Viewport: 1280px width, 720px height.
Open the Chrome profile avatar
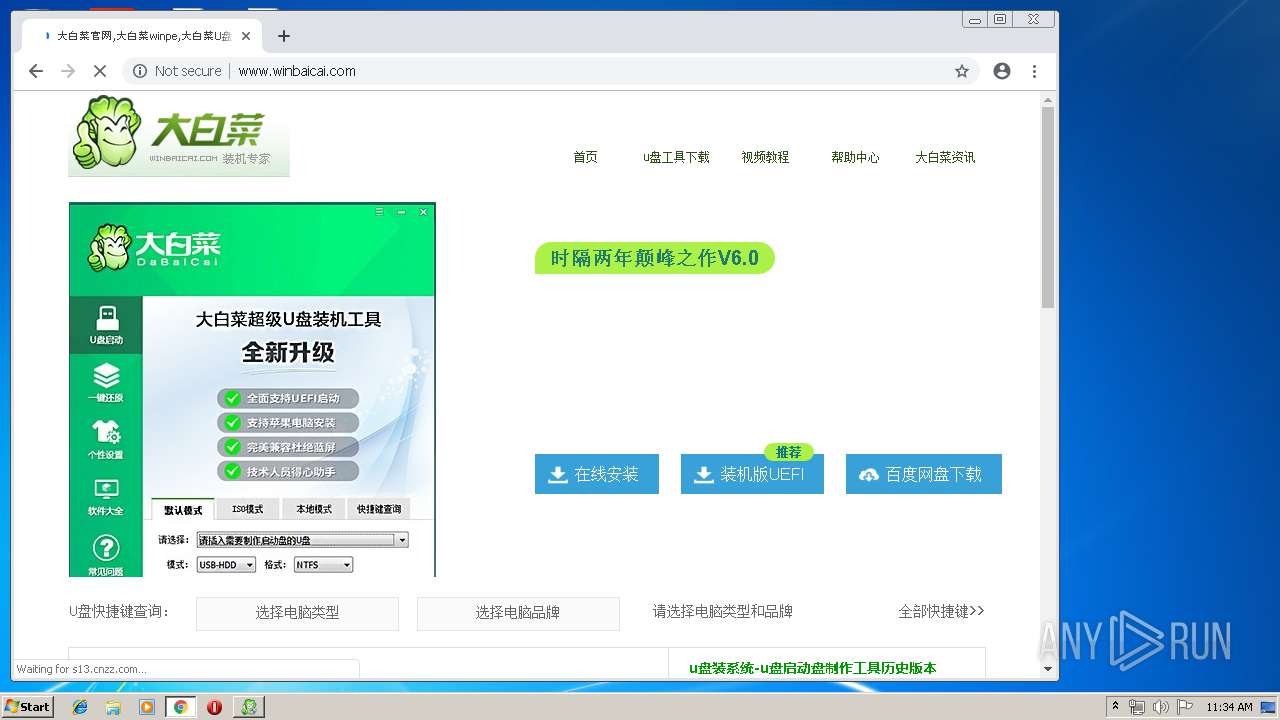pyautogui.click(x=1002, y=71)
